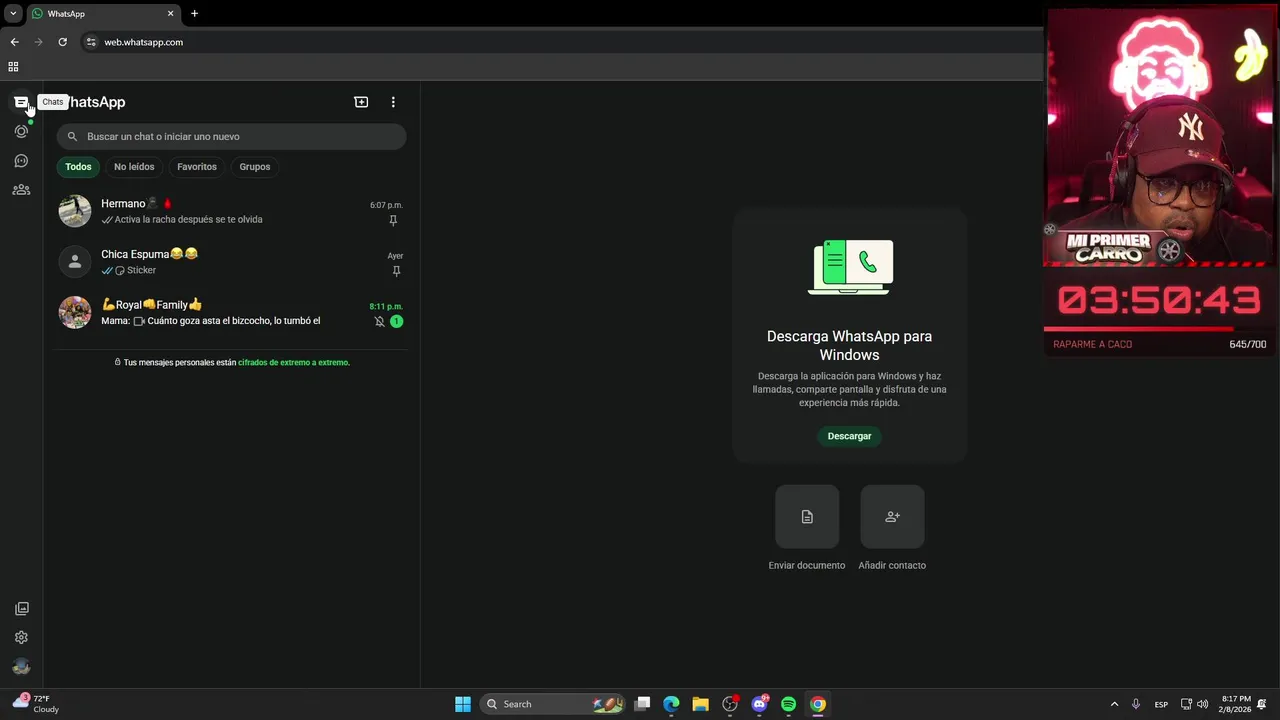This screenshot has width=1280, height=720.
Task: Open the Chica Espuma conversation name
Action: pos(149,254)
